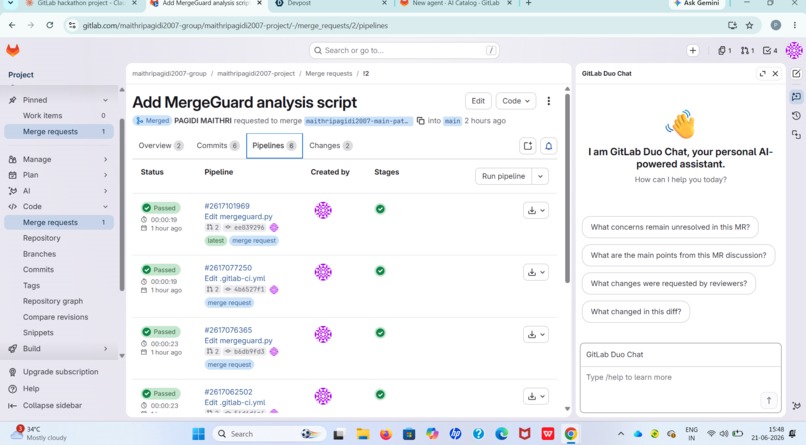
Task: Click the add to-do icon beside the bell
Action: pyautogui.click(x=528, y=146)
